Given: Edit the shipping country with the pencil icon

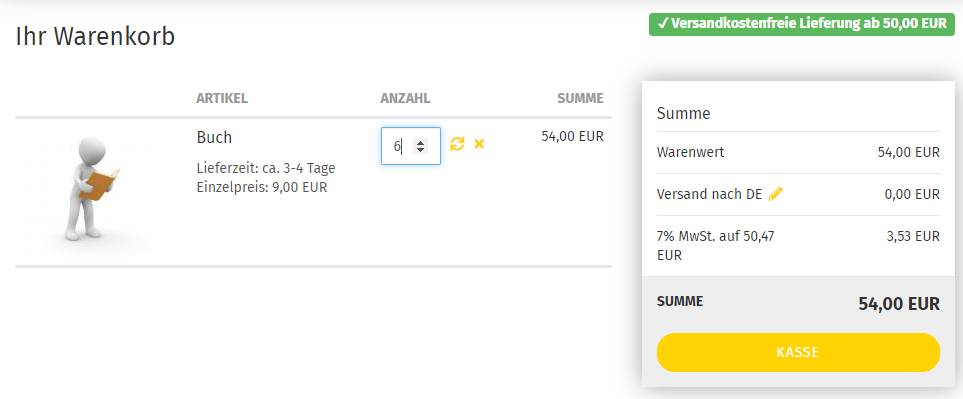Looking at the screenshot, I should click(x=776, y=194).
